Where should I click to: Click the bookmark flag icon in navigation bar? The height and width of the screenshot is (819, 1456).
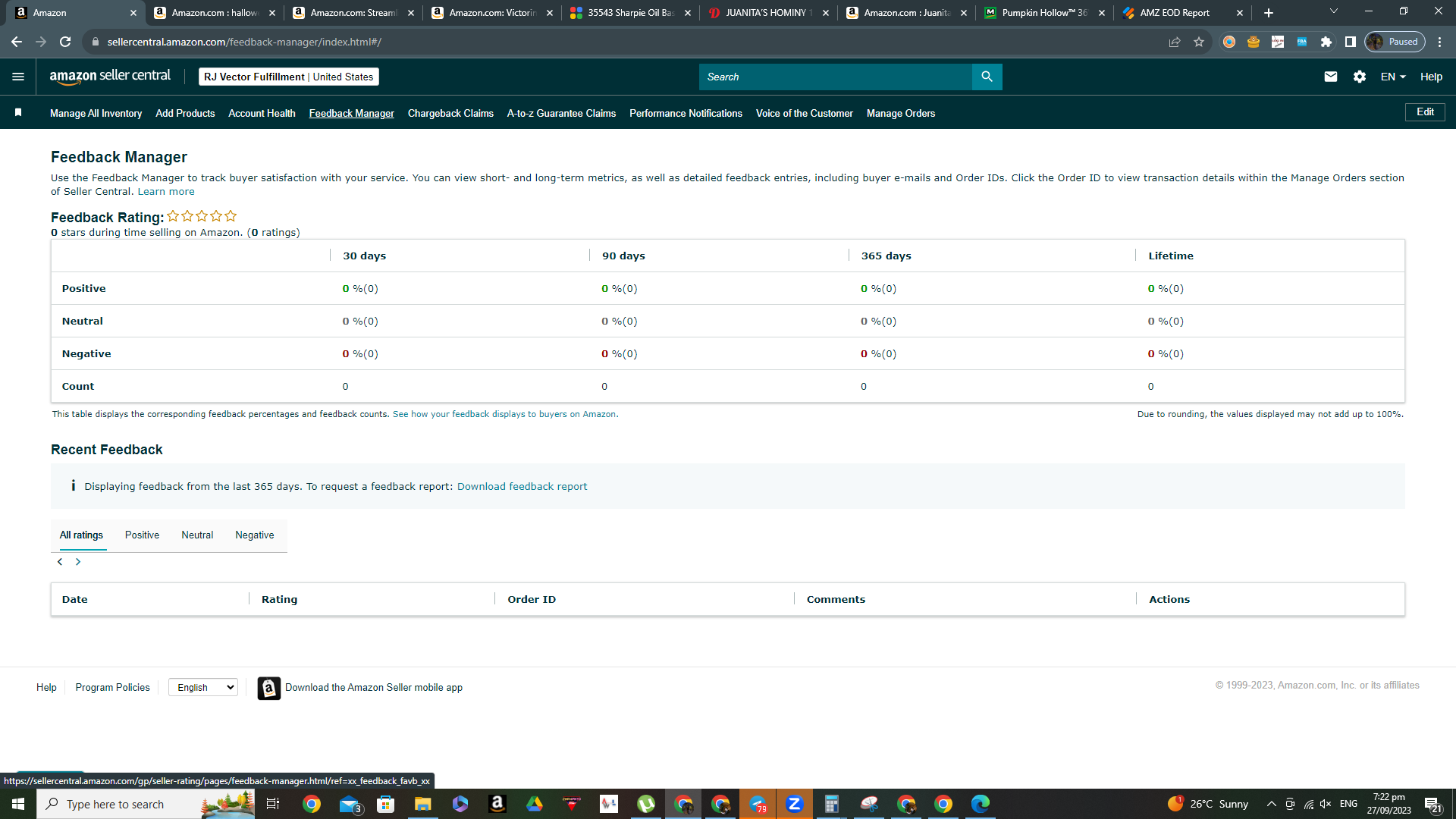(x=18, y=113)
